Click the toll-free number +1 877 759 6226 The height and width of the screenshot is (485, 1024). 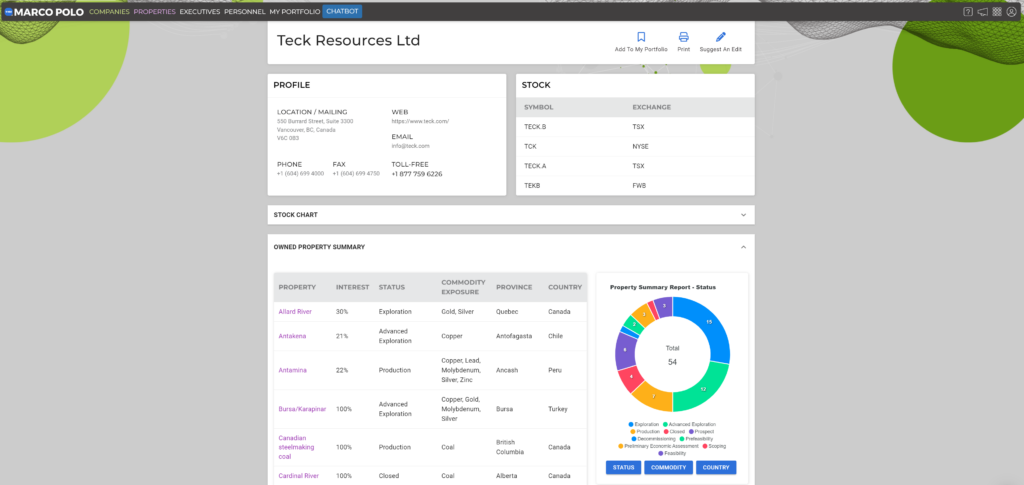coord(417,174)
